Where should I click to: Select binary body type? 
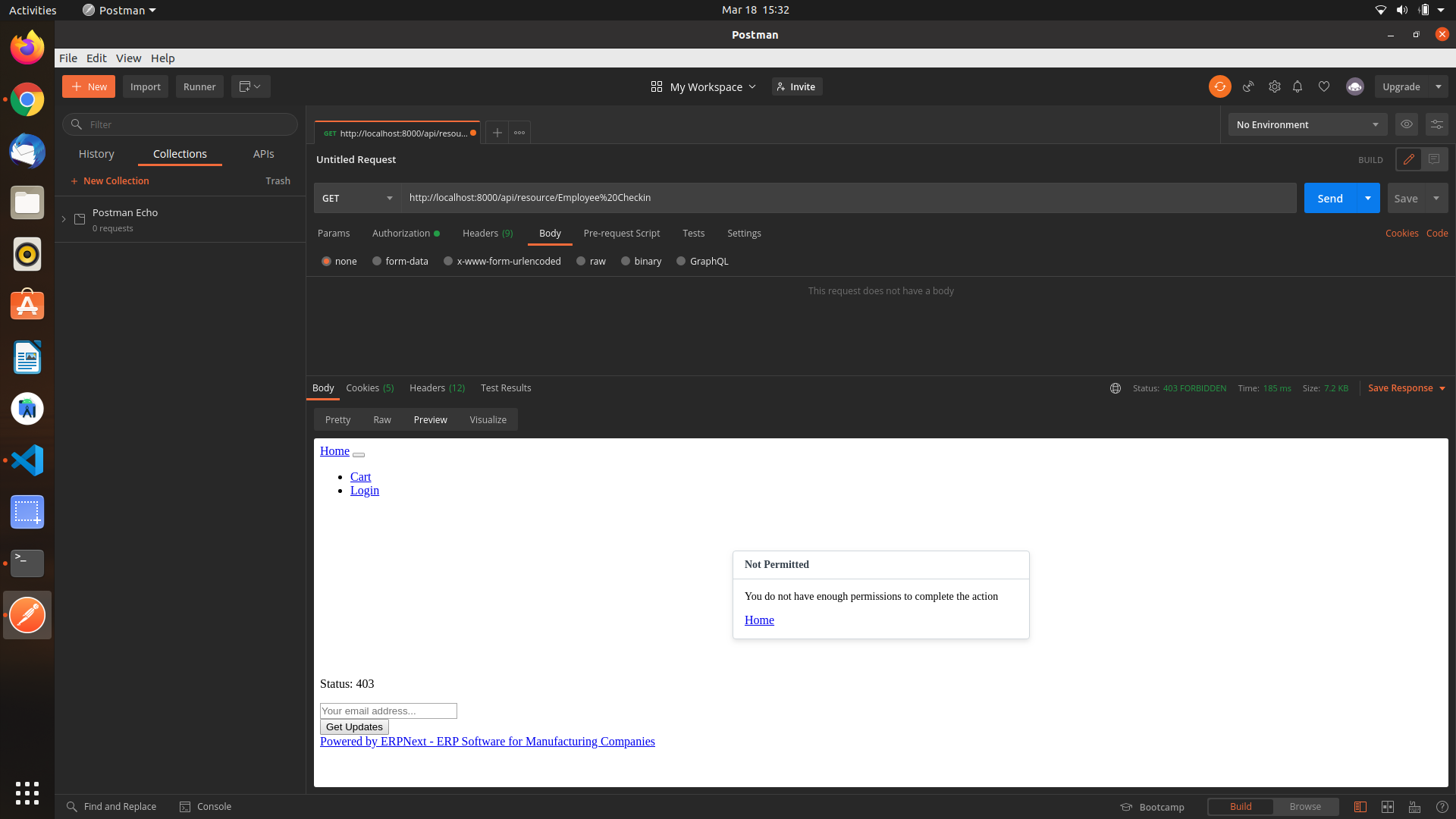[626, 261]
